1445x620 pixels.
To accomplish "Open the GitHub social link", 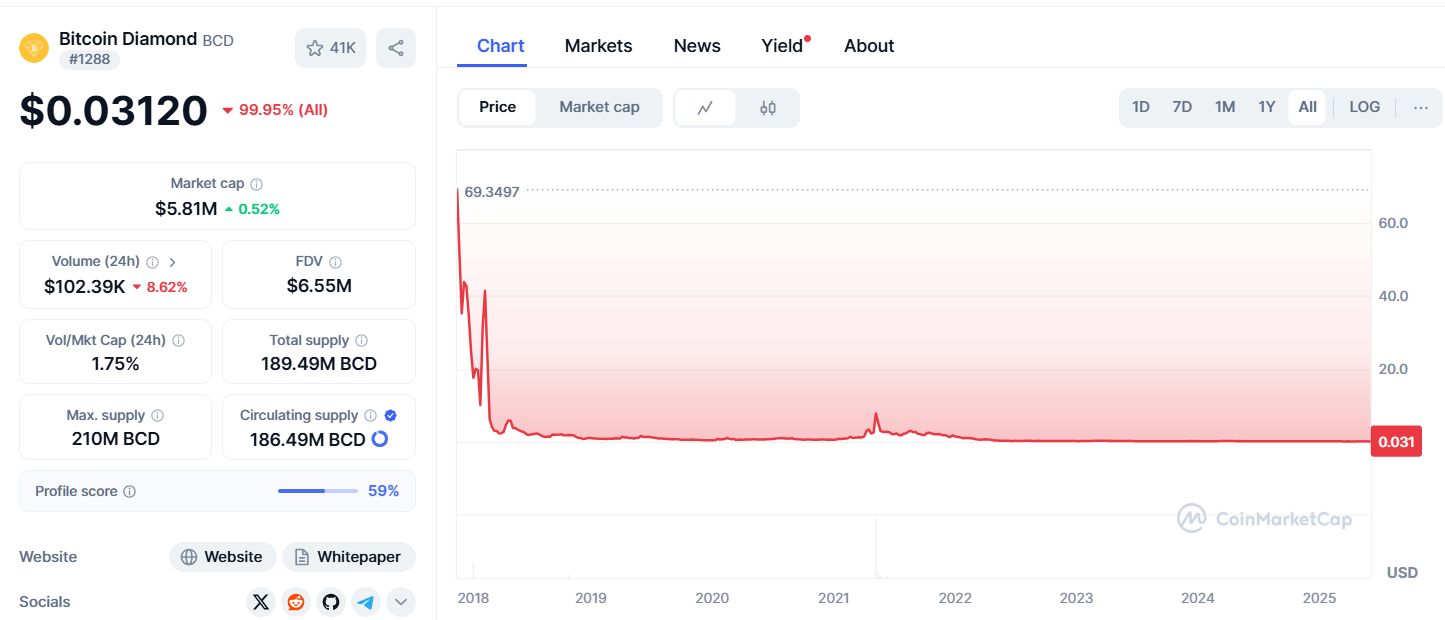I will 331,602.
